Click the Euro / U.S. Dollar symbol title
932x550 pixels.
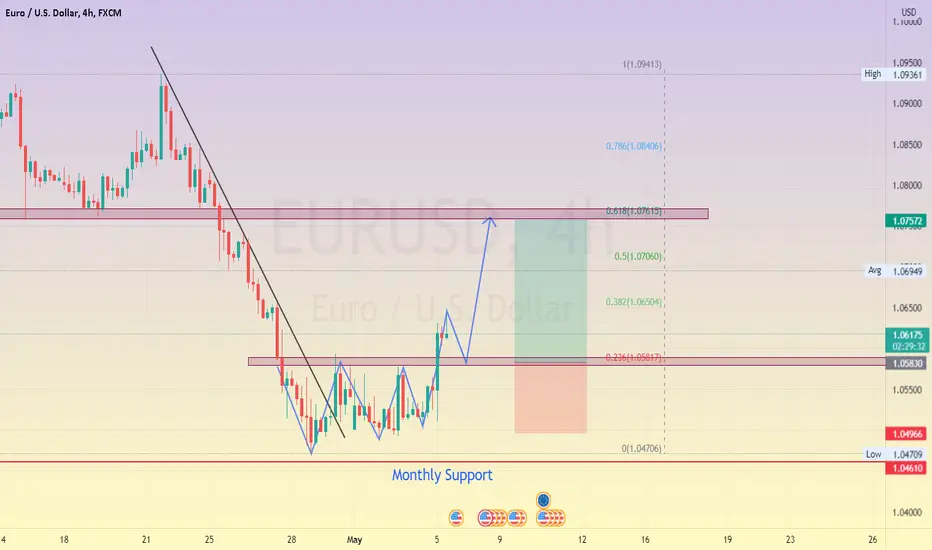click(x=63, y=12)
